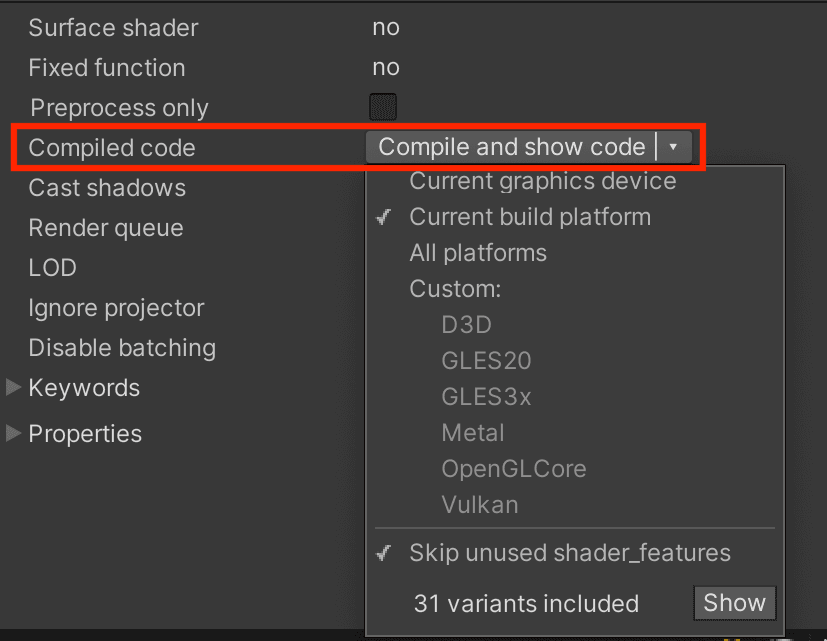
Task: Choose All platforms in the menu
Action: click(478, 253)
